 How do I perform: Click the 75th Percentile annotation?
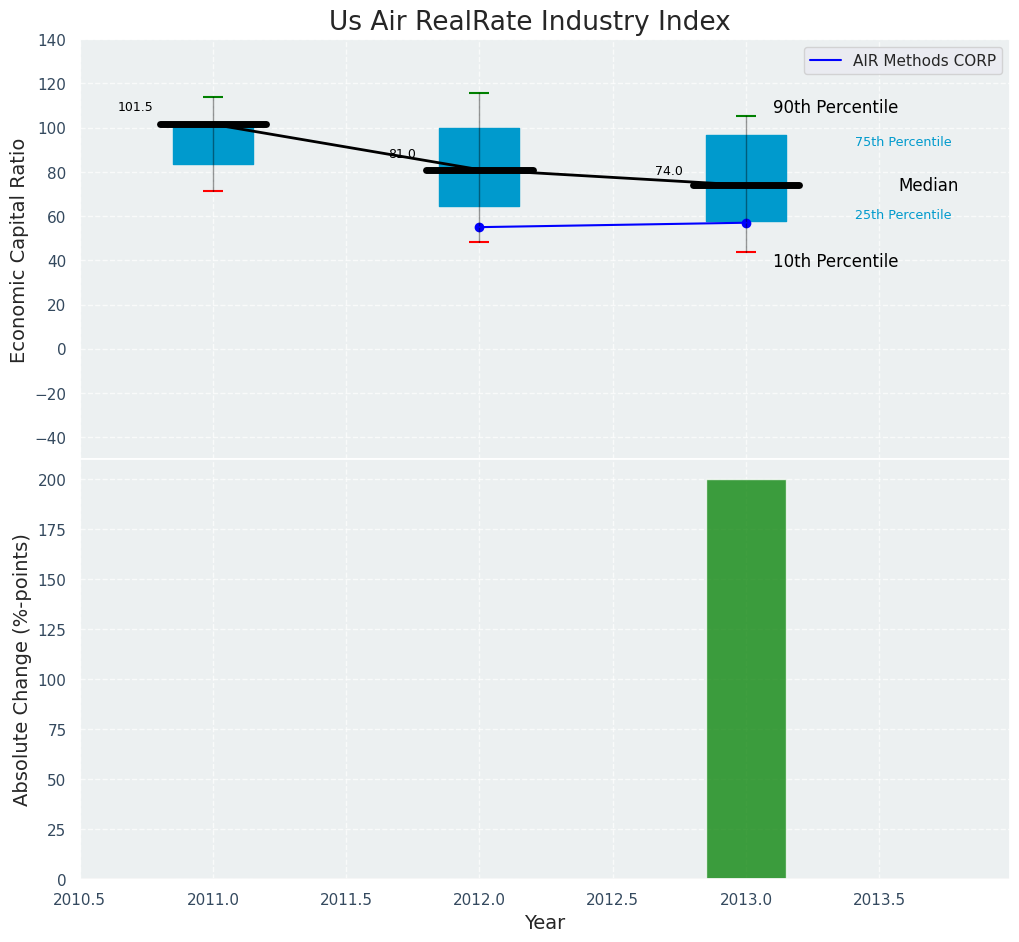[x=903, y=142]
